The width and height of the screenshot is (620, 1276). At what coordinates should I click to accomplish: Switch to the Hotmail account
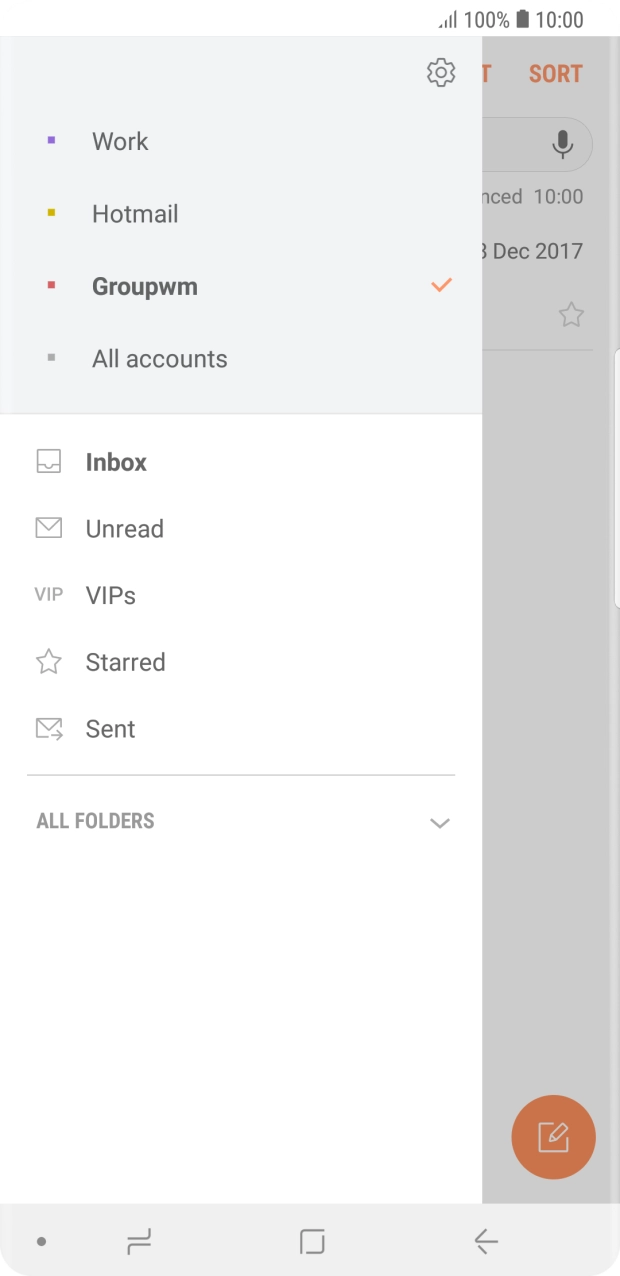(x=135, y=213)
